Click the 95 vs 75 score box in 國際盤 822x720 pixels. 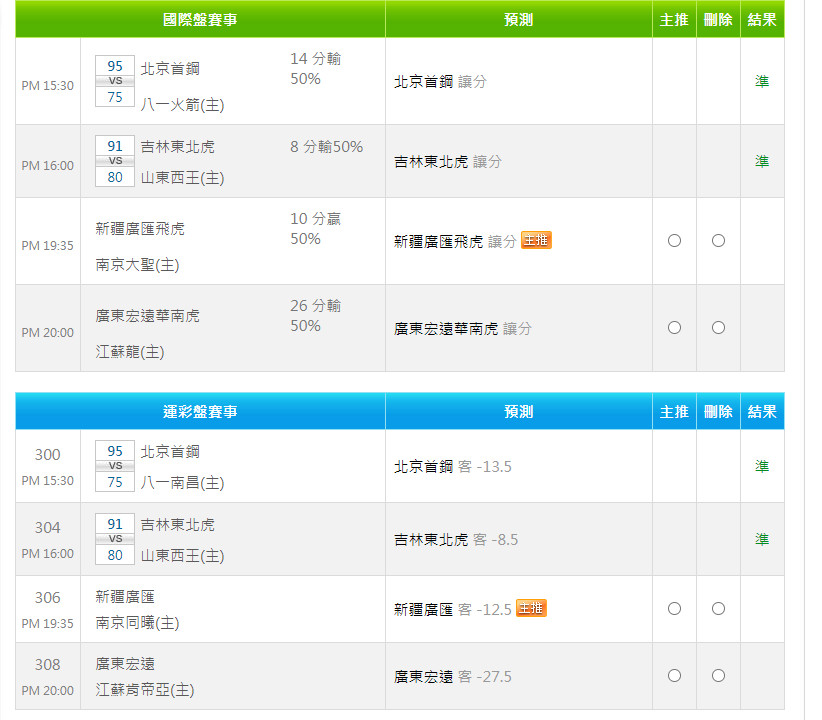click(x=115, y=81)
